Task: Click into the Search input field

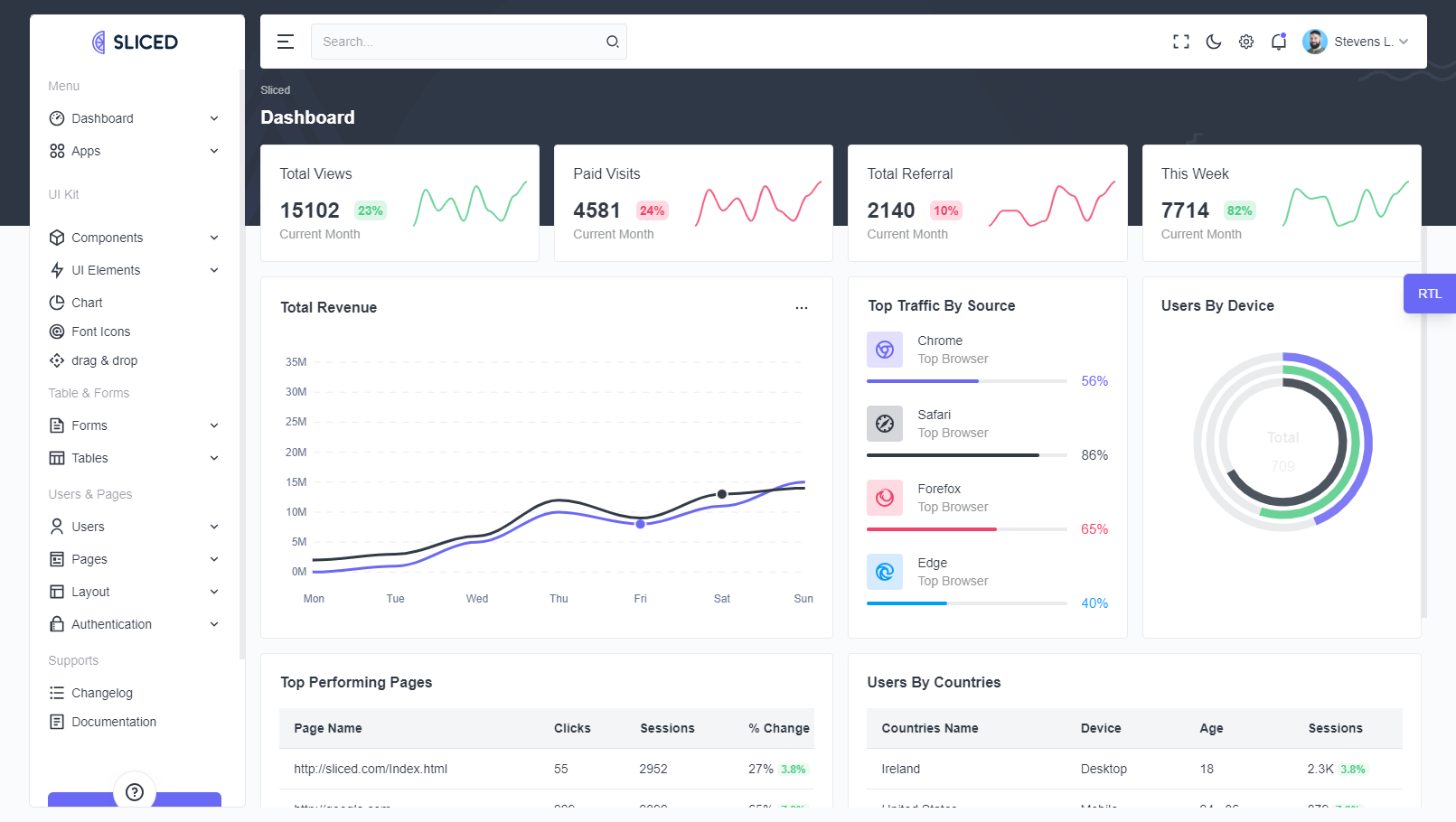Action: tap(456, 42)
